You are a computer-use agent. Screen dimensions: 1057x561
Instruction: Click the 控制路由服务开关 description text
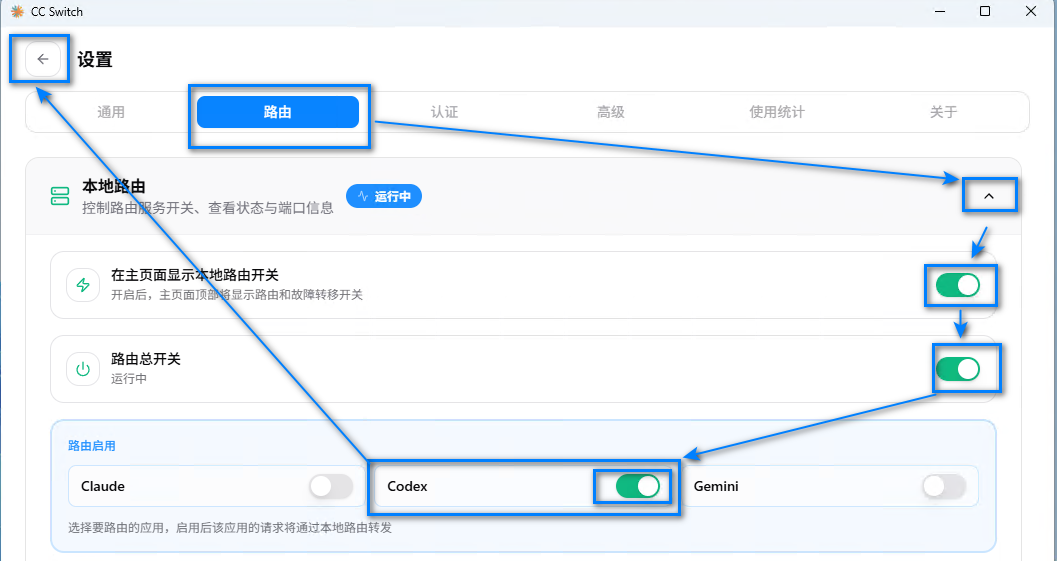(208, 208)
